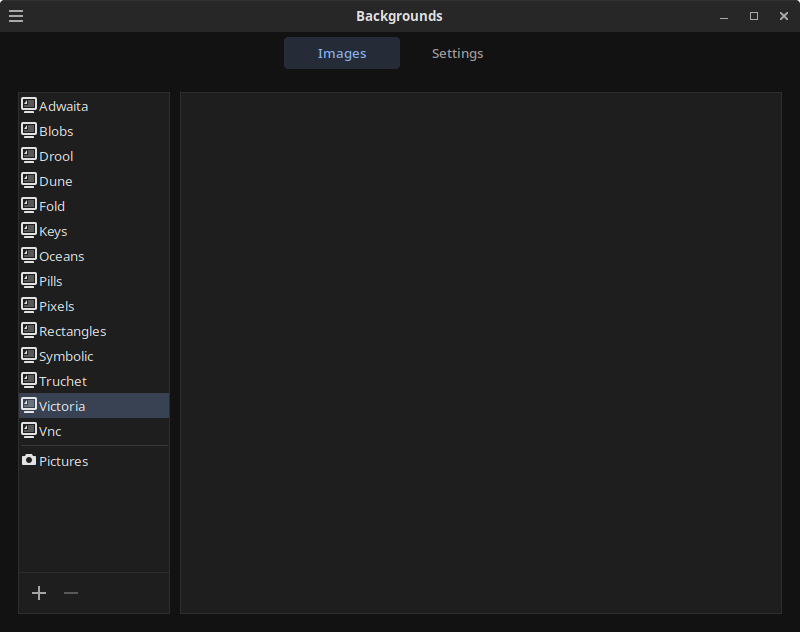Click the monitor icon beside Vnc
The width and height of the screenshot is (800, 632).
point(29,431)
